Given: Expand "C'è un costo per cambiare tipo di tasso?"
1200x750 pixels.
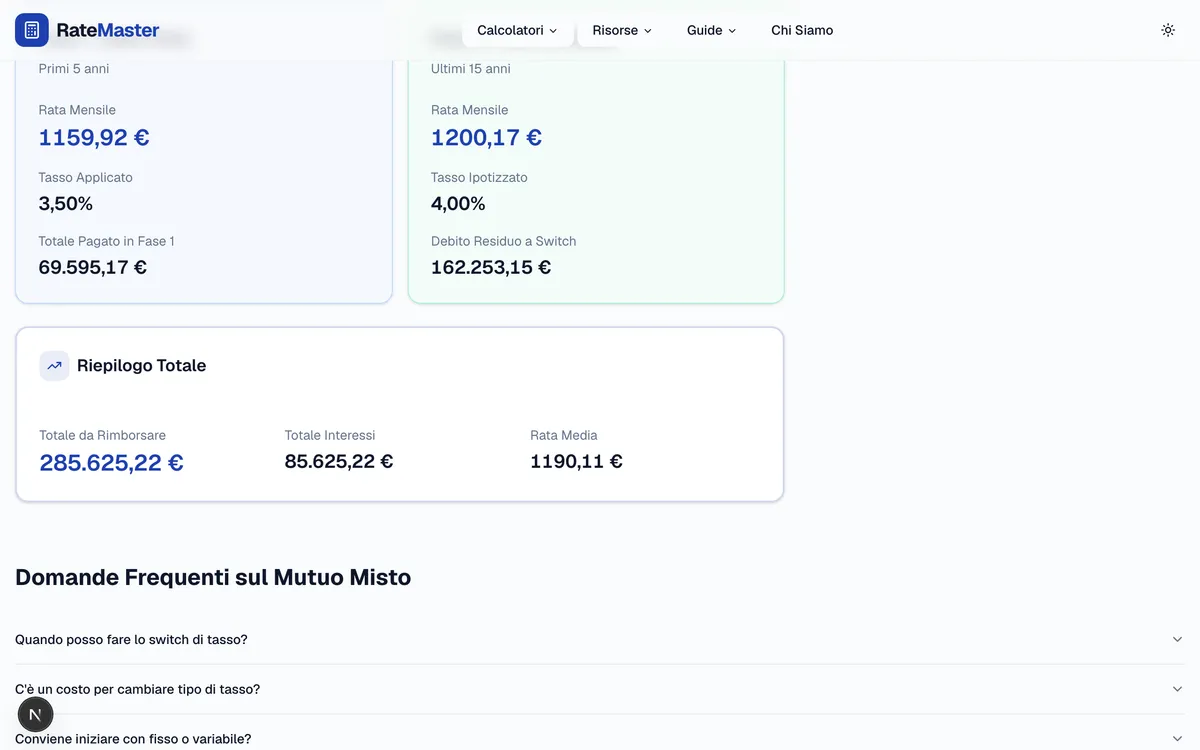Looking at the screenshot, I should (x=599, y=689).
